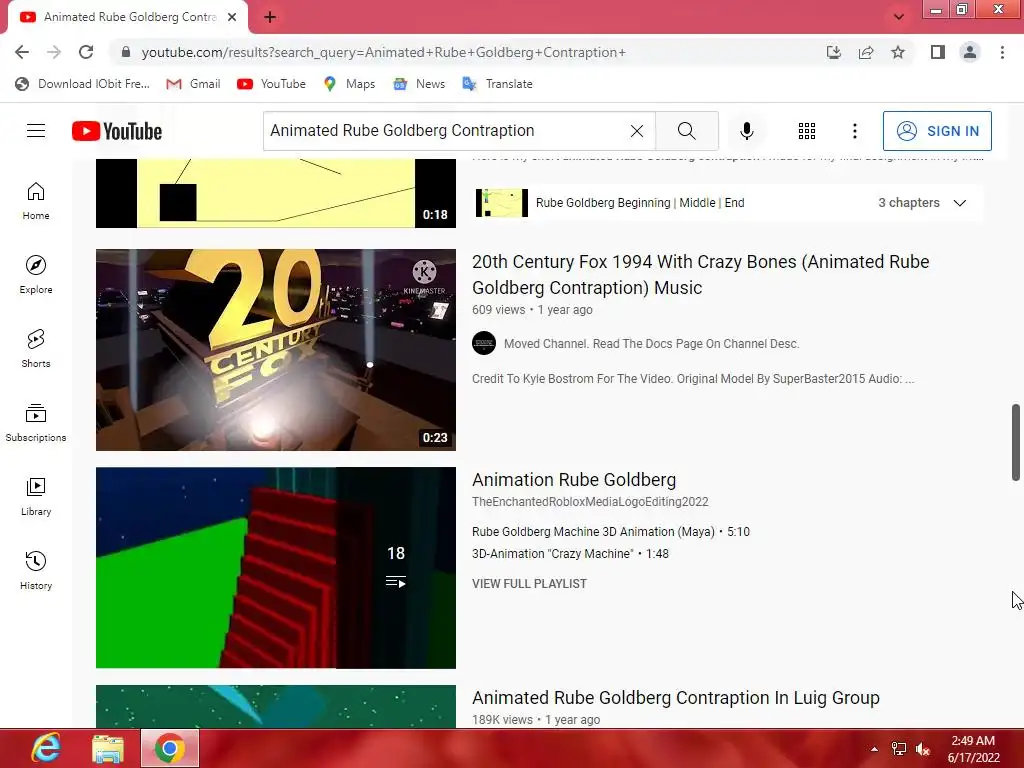Launch Internet Explorer from taskbar
This screenshot has width=1024, height=768.
click(x=46, y=748)
